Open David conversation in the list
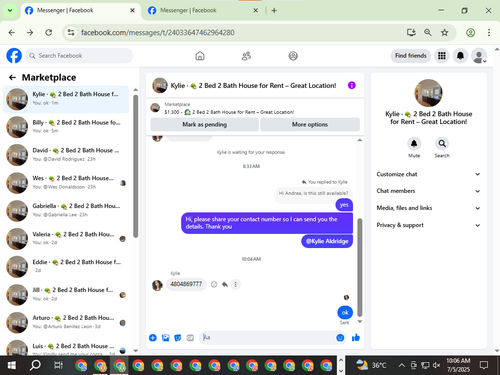This screenshot has width=500, height=375. pos(66,155)
